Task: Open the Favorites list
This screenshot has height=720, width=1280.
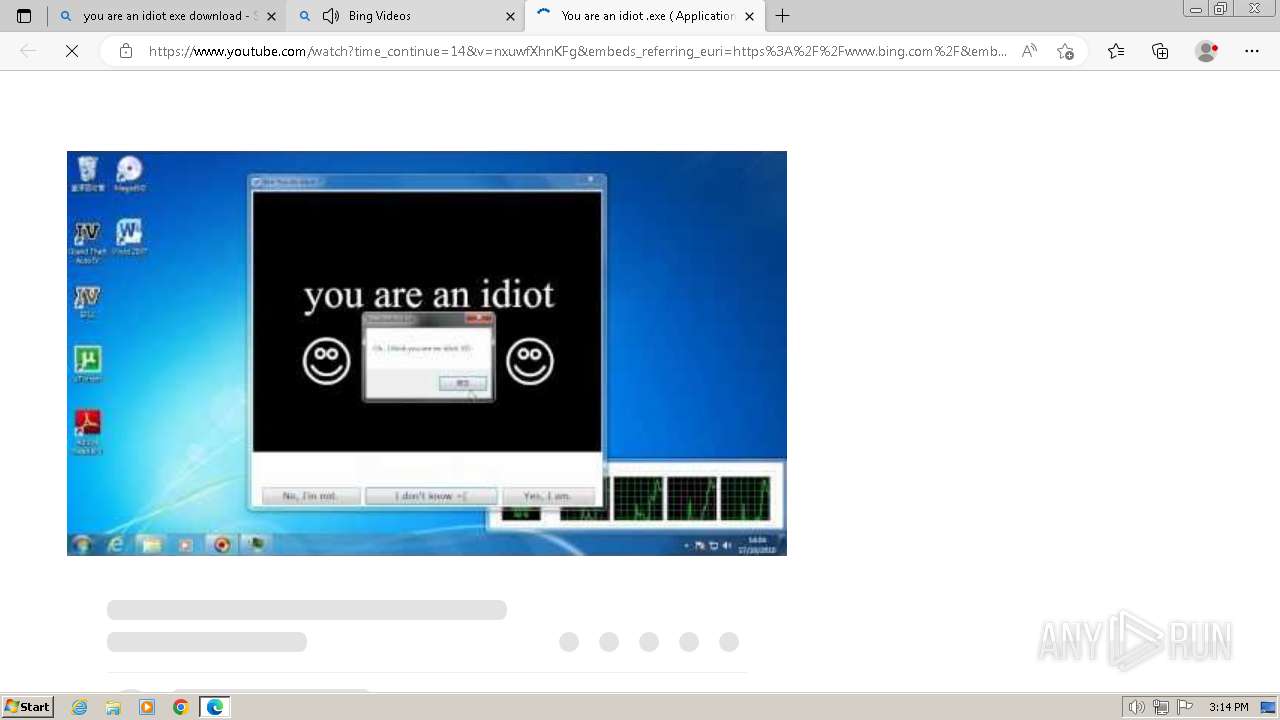Action: [x=1116, y=51]
